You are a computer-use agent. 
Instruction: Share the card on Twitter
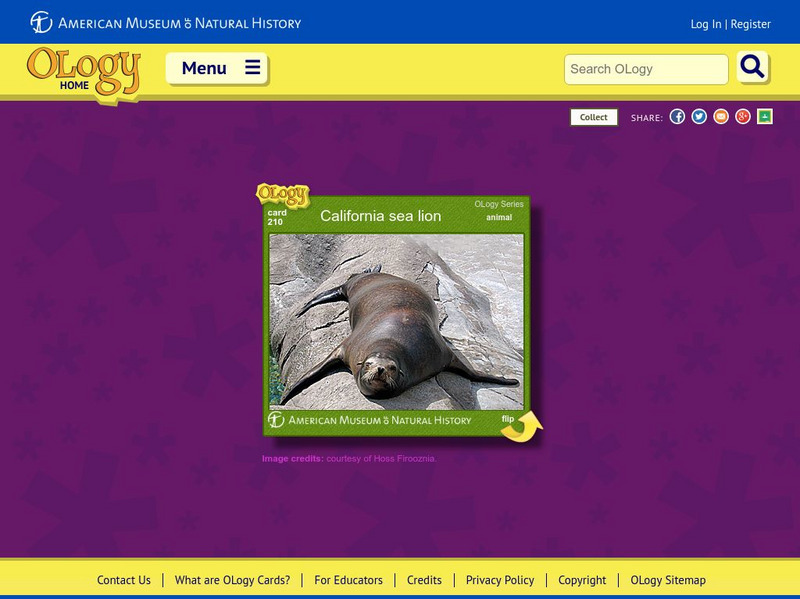(701, 115)
